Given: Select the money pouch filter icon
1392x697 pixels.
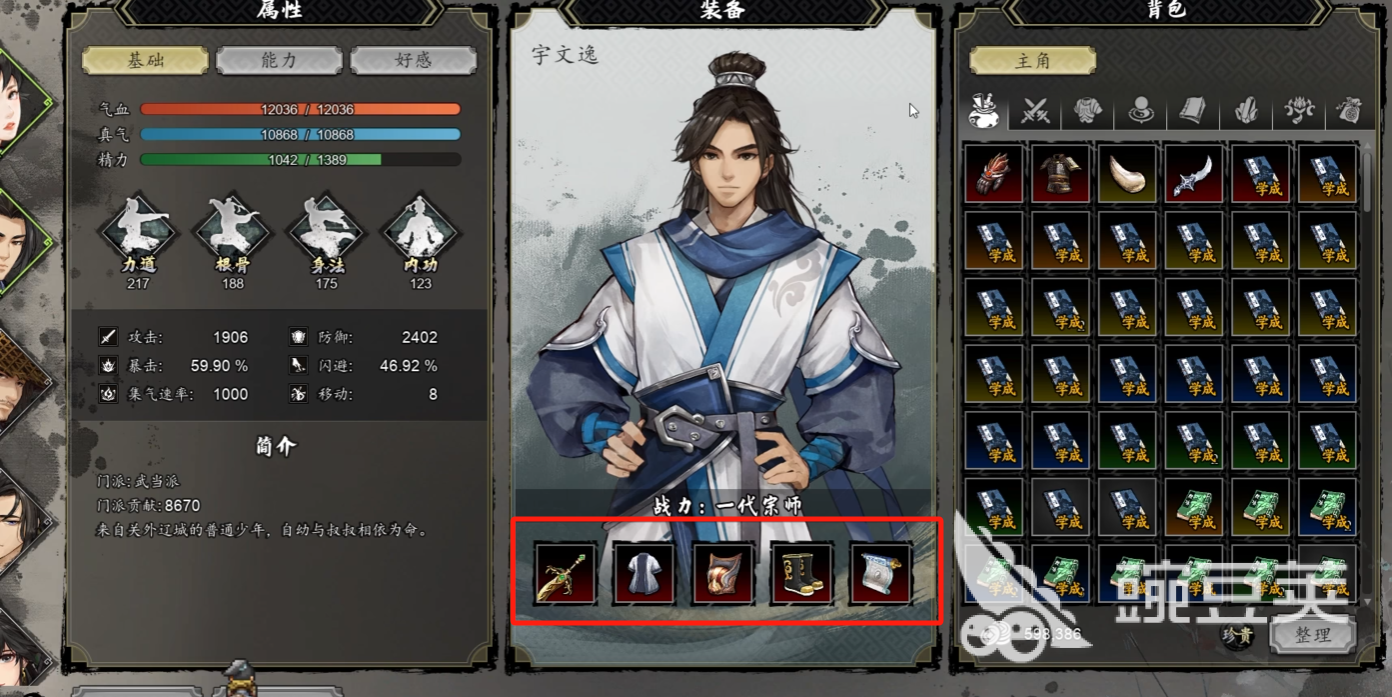Looking at the screenshot, I should pyautogui.click(x=1349, y=111).
